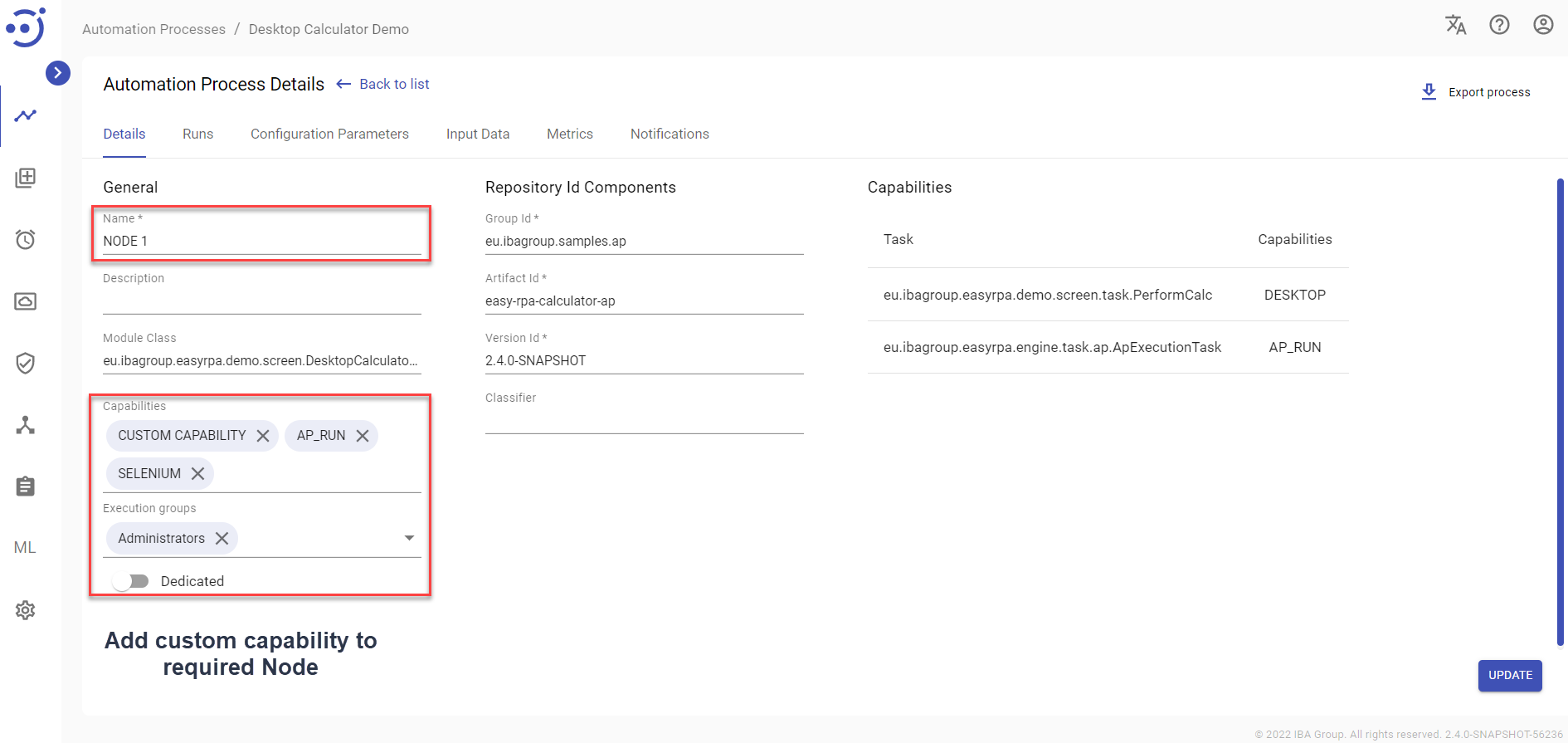This screenshot has width=1568, height=743.
Task: Open the user account profile icon
Action: click(x=1543, y=25)
